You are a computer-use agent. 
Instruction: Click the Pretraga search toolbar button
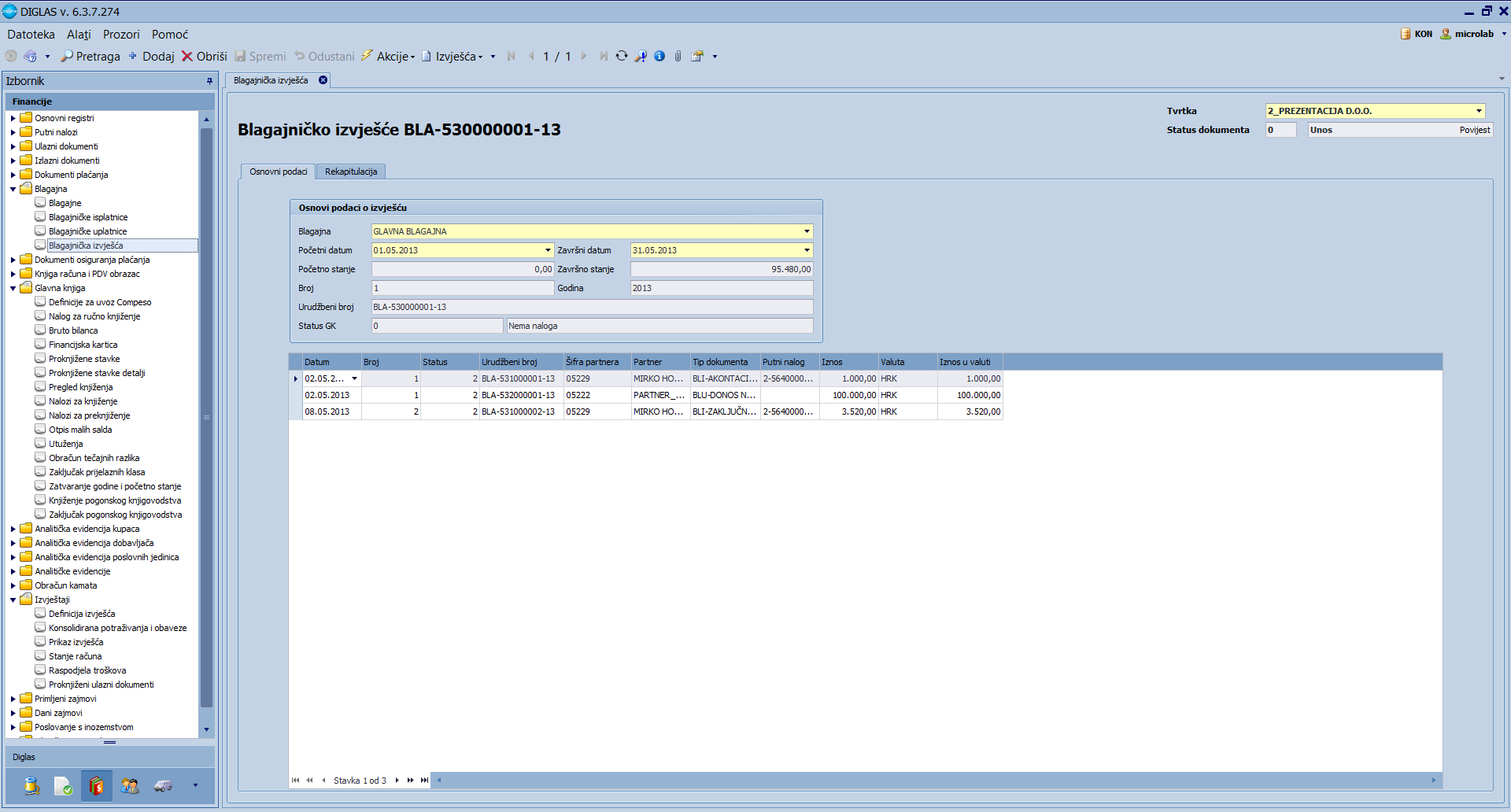tap(91, 57)
